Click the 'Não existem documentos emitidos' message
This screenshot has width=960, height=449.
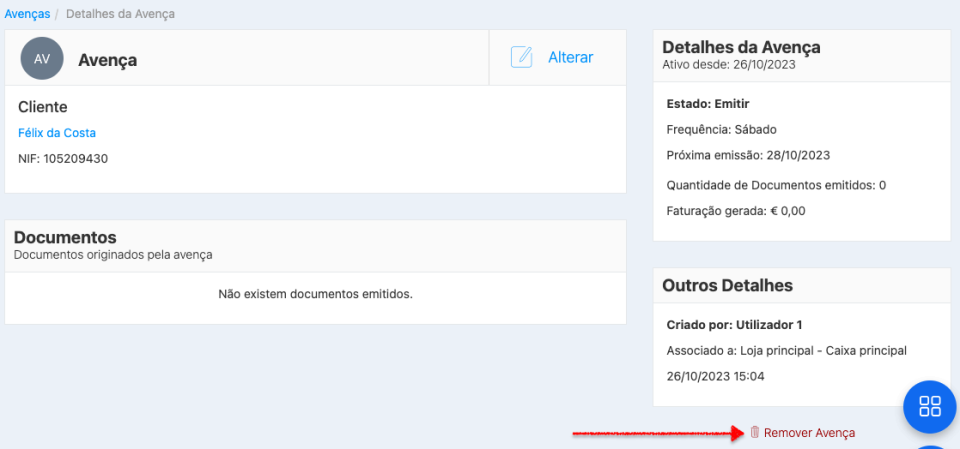[315, 294]
